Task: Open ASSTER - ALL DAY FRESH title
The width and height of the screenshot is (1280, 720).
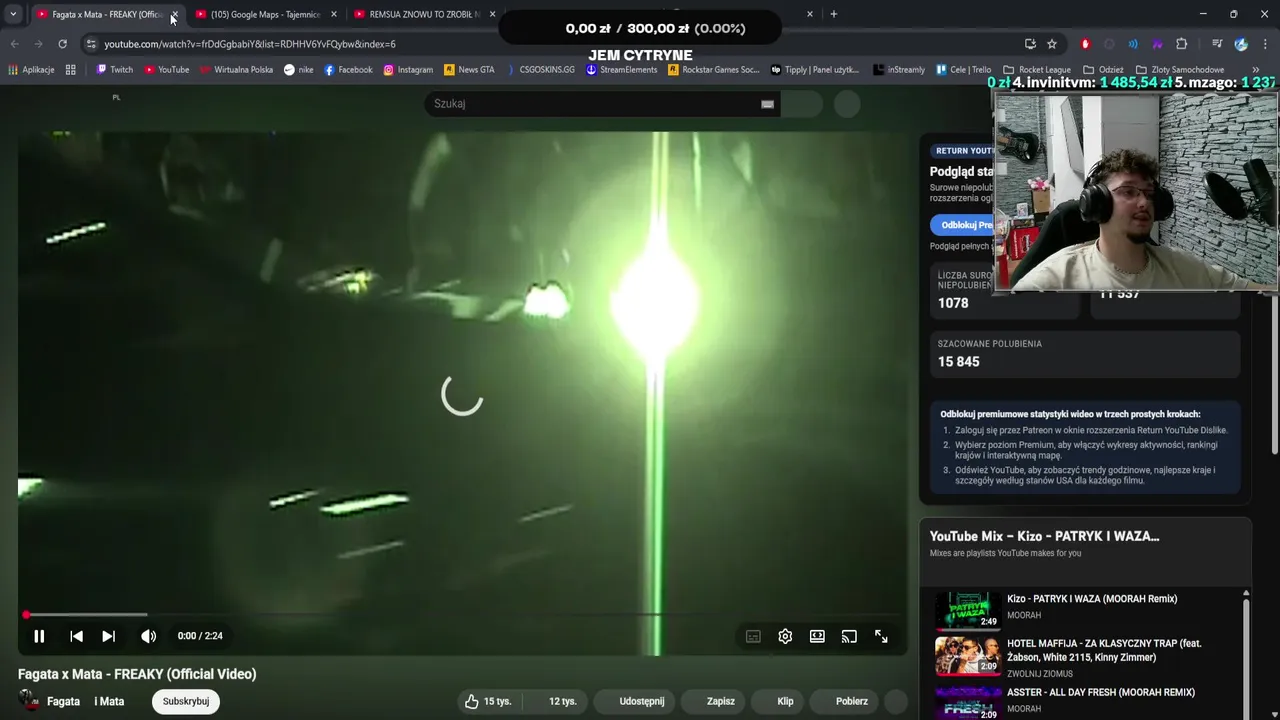Action: coord(1100,692)
